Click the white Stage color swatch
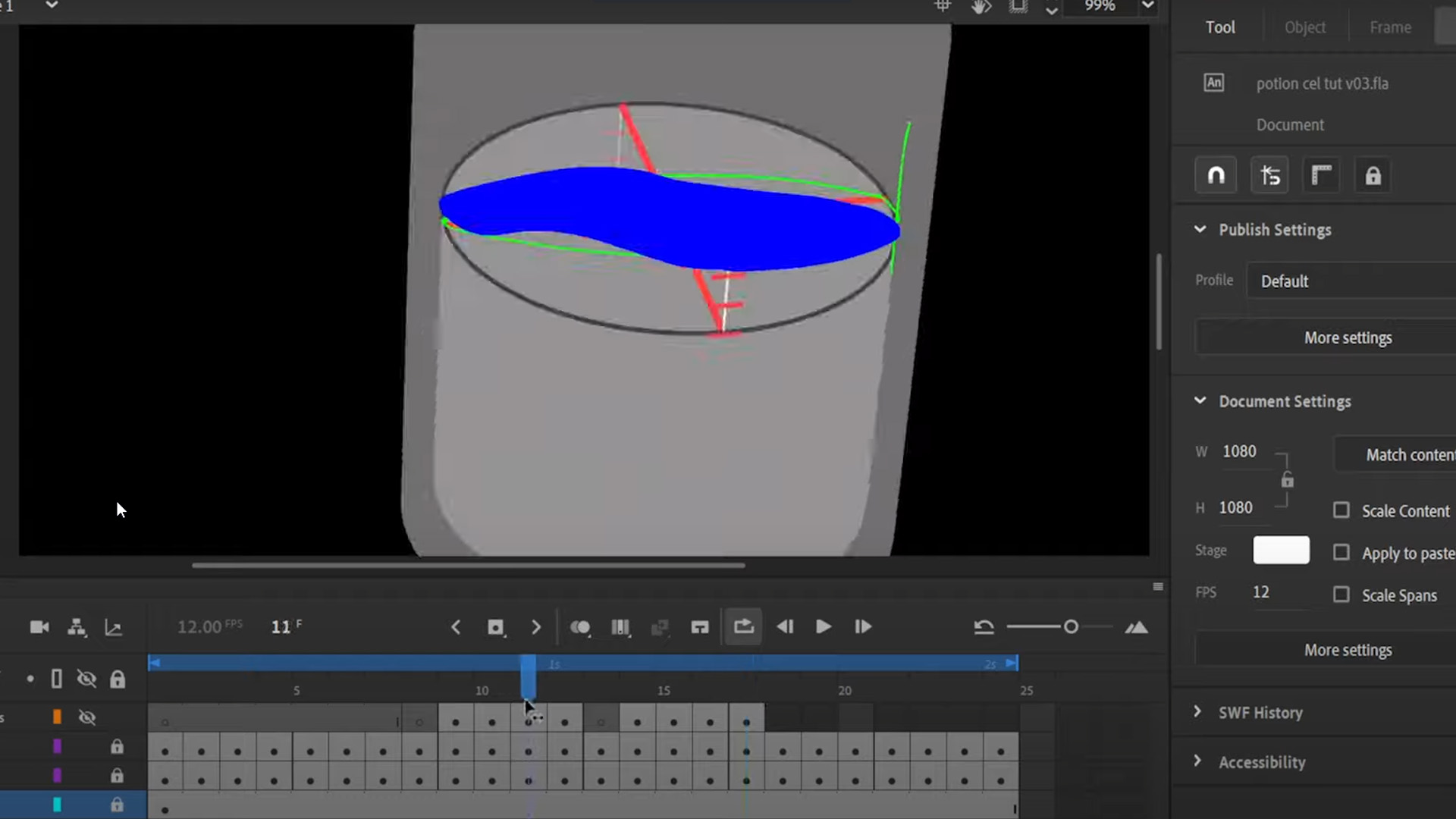Image resolution: width=1456 pixels, height=819 pixels. click(x=1281, y=550)
